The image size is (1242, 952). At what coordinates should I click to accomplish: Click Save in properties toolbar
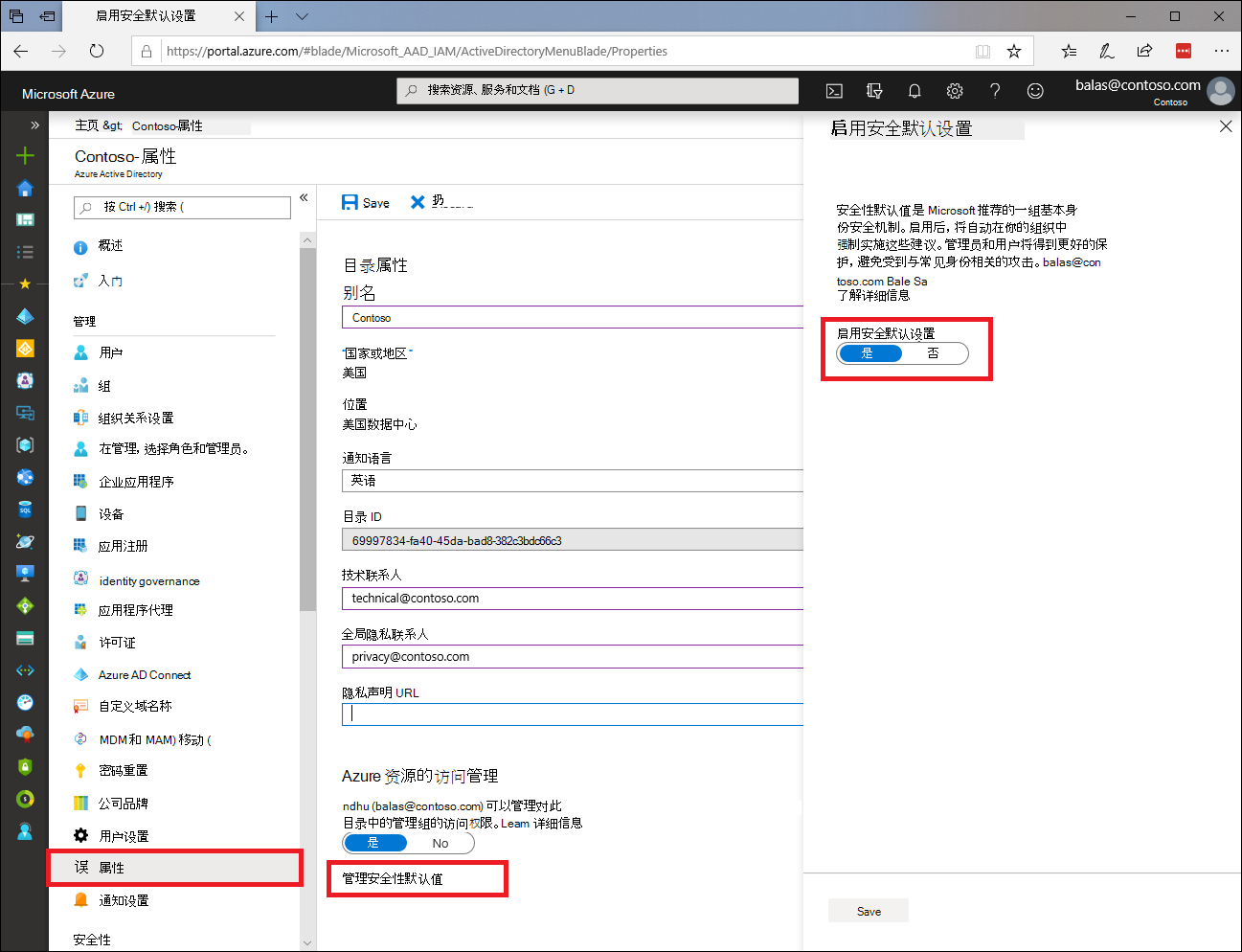366,203
